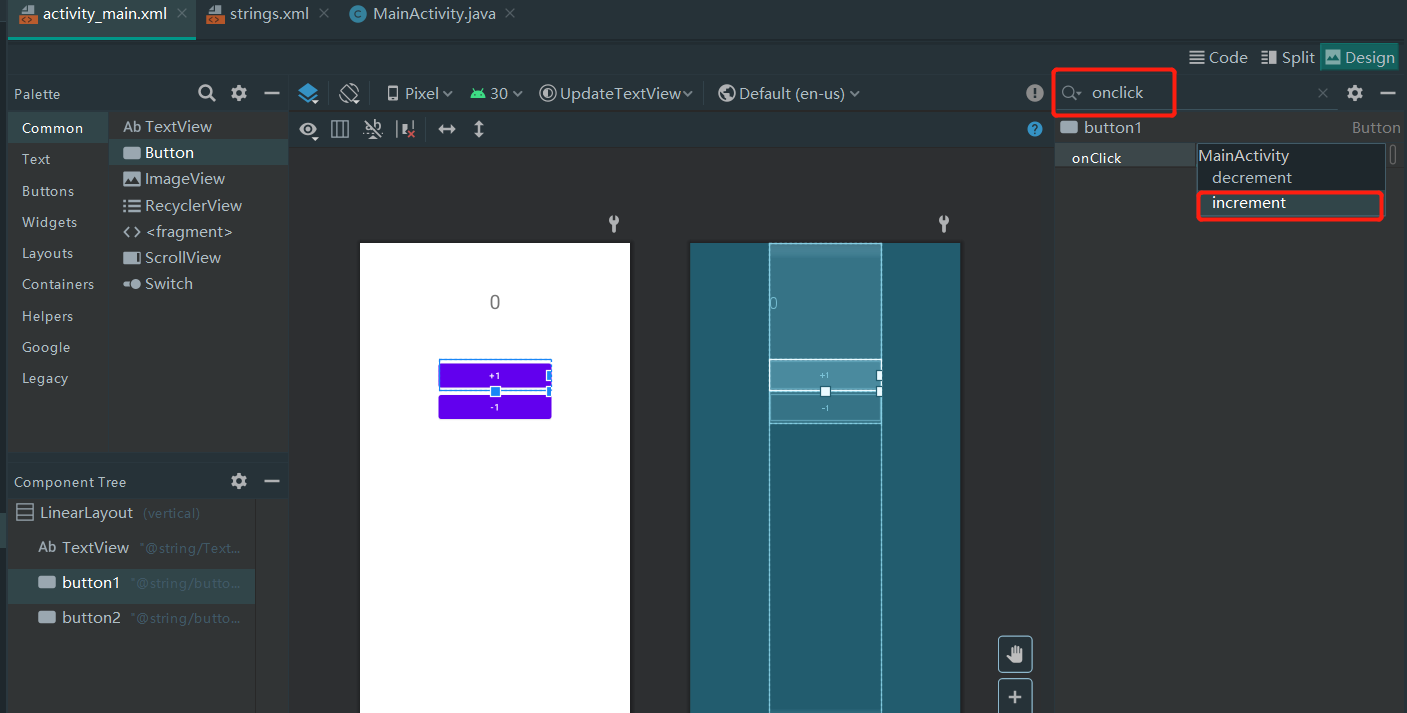Pick Button from the palette
The height and width of the screenshot is (713, 1407).
198,152
